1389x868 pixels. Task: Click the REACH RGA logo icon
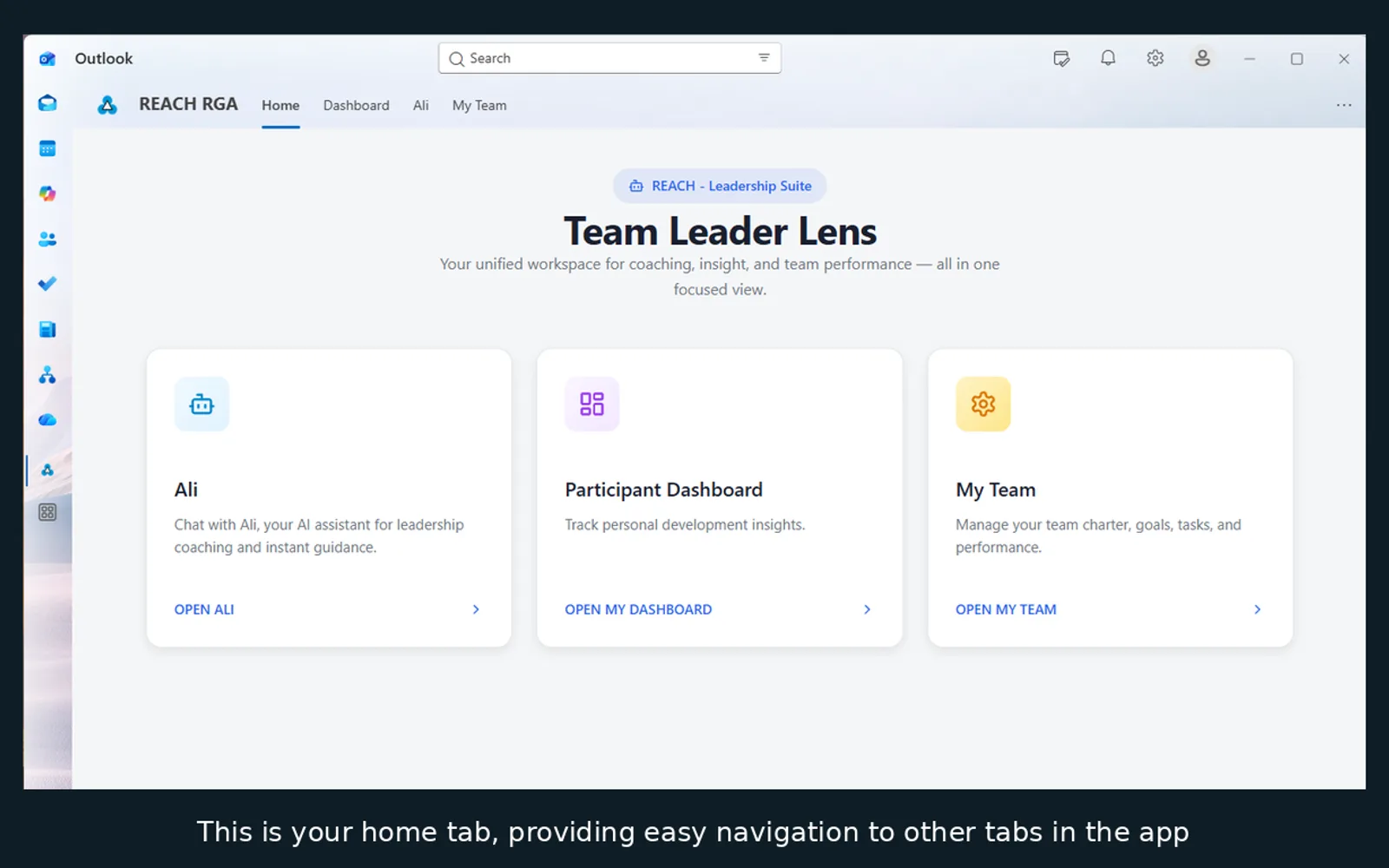click(x=108, y=105)
